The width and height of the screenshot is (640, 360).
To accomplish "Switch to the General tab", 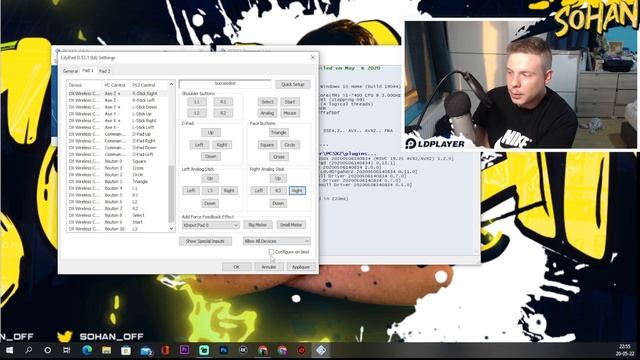I will point(70,71).
